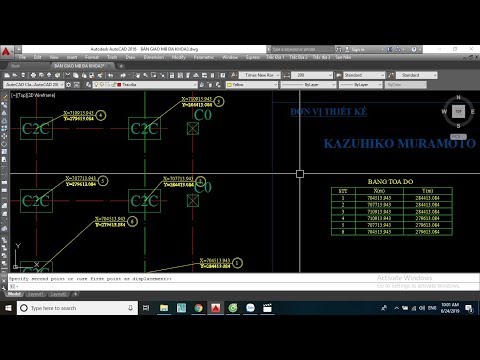This screenshot has height=360, width=480.
Task: Expand the Quick Access toolbar dropdown arrow
Action: click(x=19, y=49)
